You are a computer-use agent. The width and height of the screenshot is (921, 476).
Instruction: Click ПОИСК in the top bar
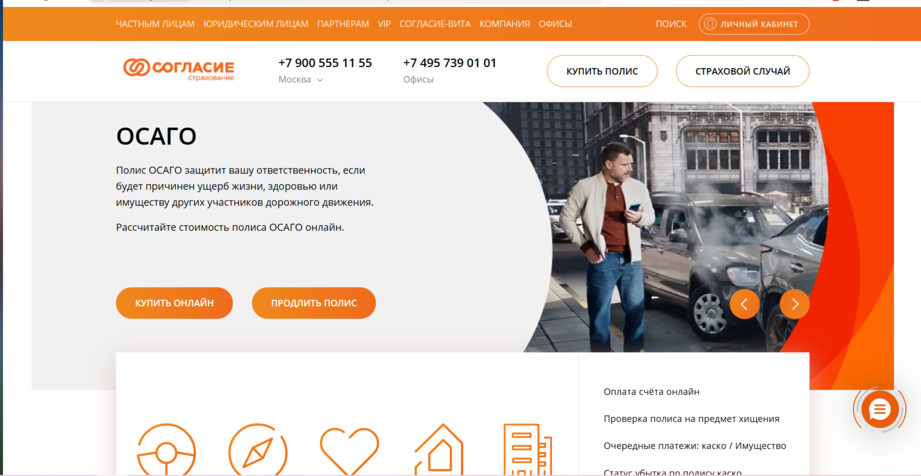point(671,24)
